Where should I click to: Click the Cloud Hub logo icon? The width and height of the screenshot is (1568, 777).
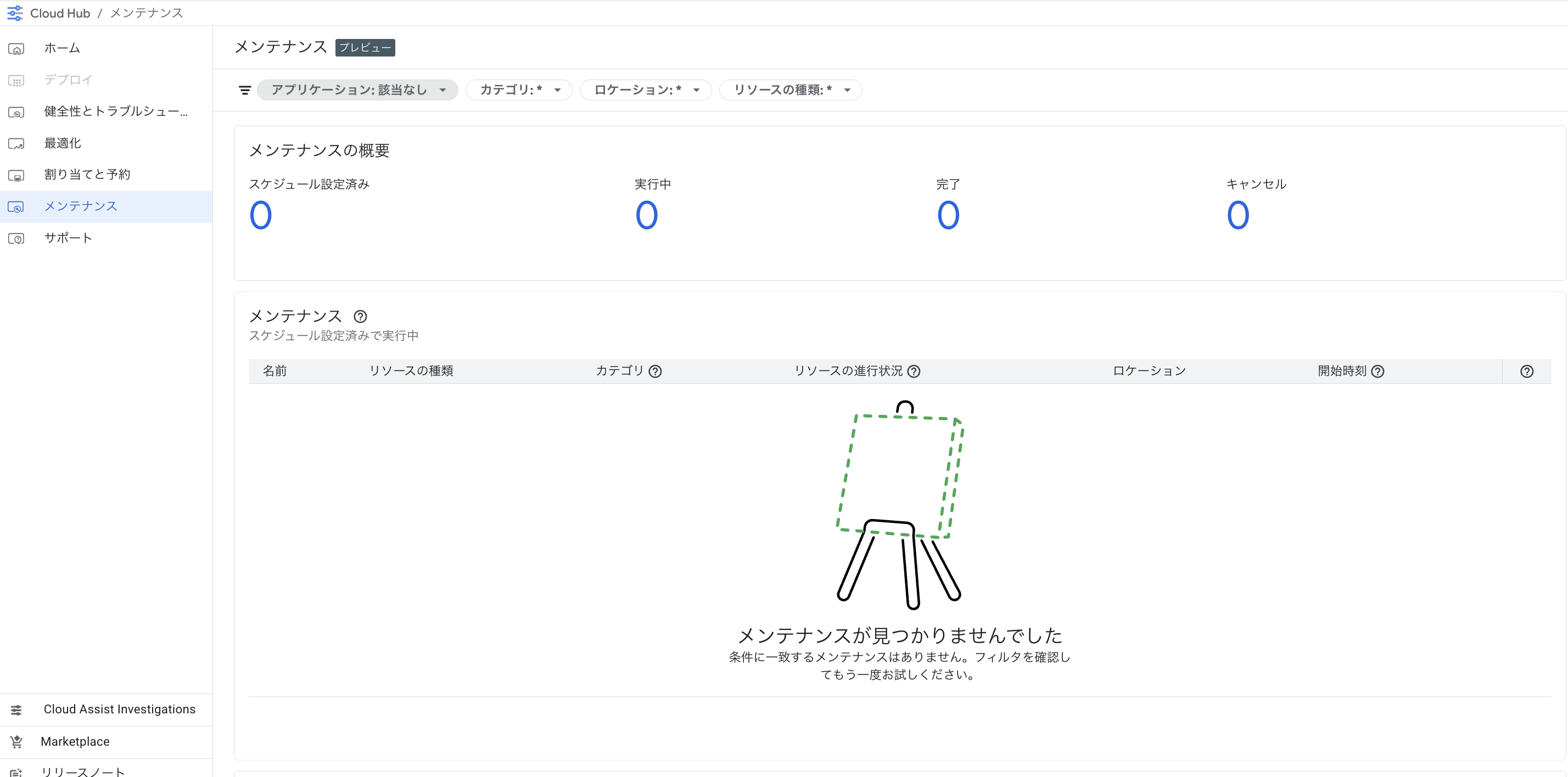[x=15, y=13]
